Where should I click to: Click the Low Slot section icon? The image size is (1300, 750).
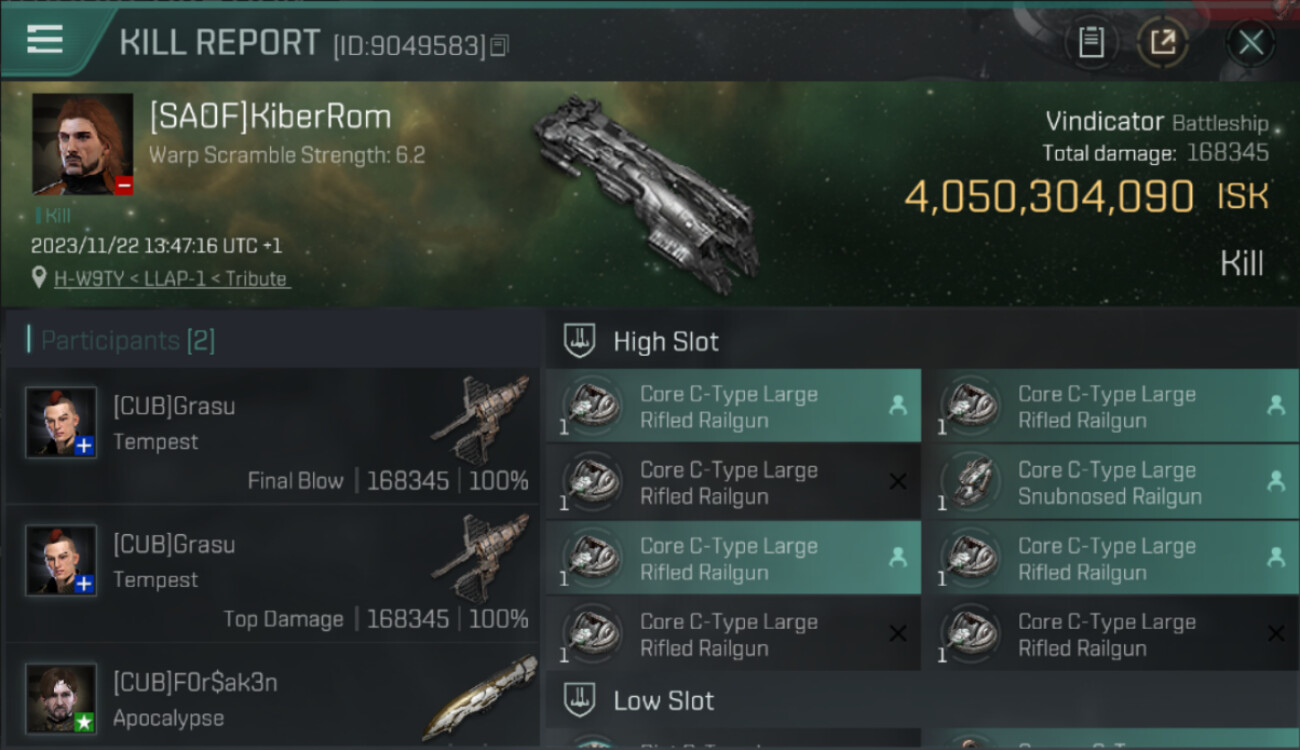(579, 700)
